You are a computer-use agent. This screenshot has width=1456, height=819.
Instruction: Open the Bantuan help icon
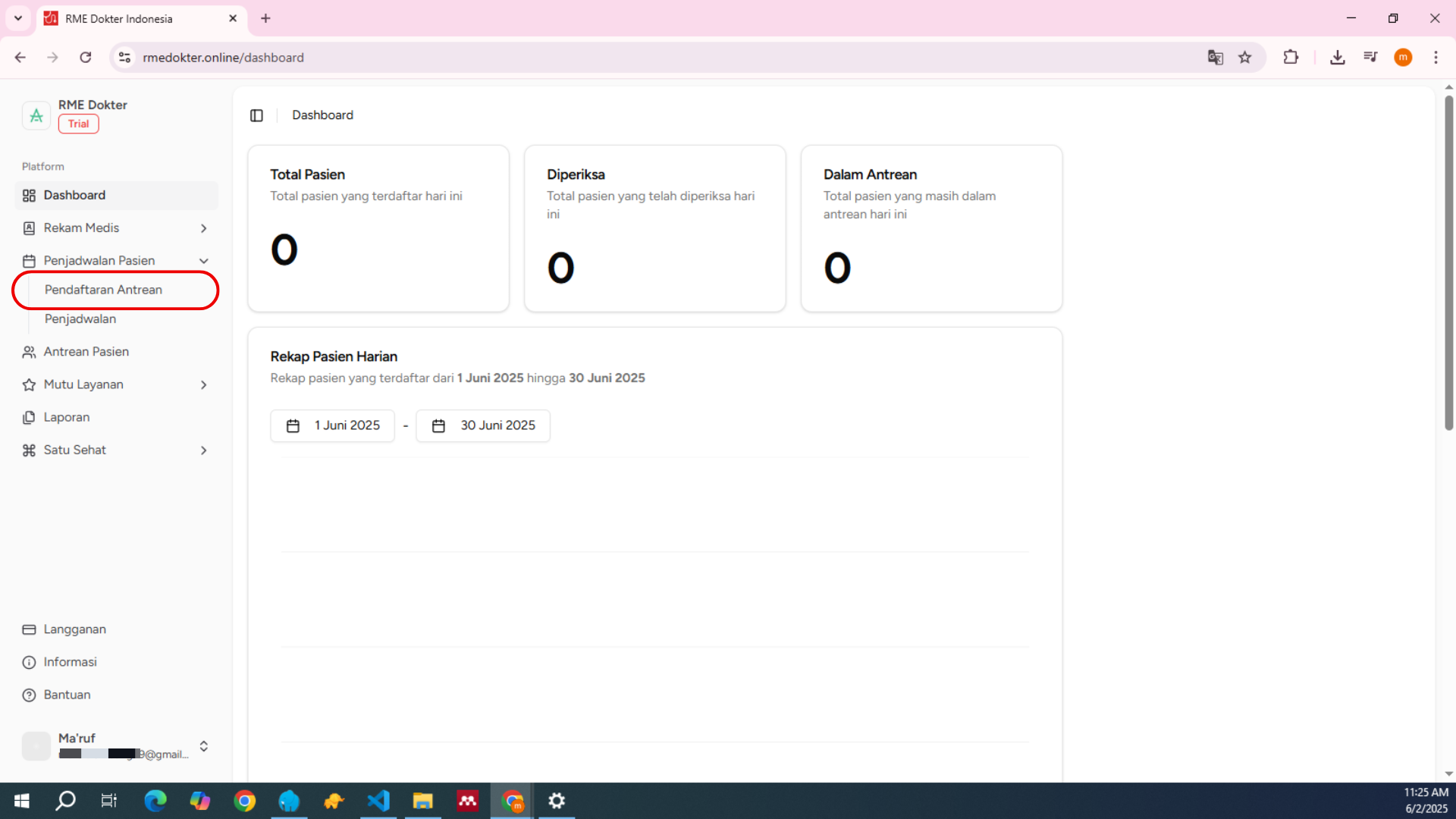point(29,695)
